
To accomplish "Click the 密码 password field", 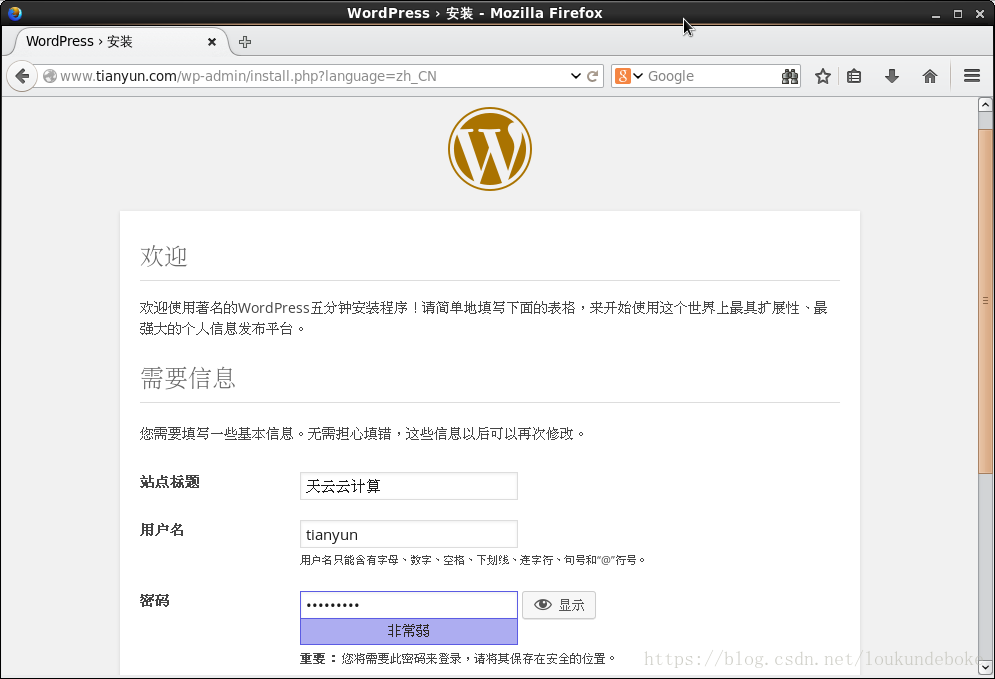I will click(x=409, y=605).
